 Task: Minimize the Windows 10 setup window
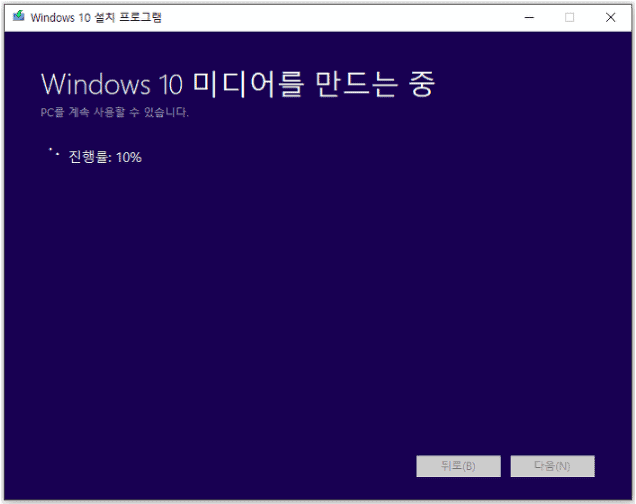point(529,17)
